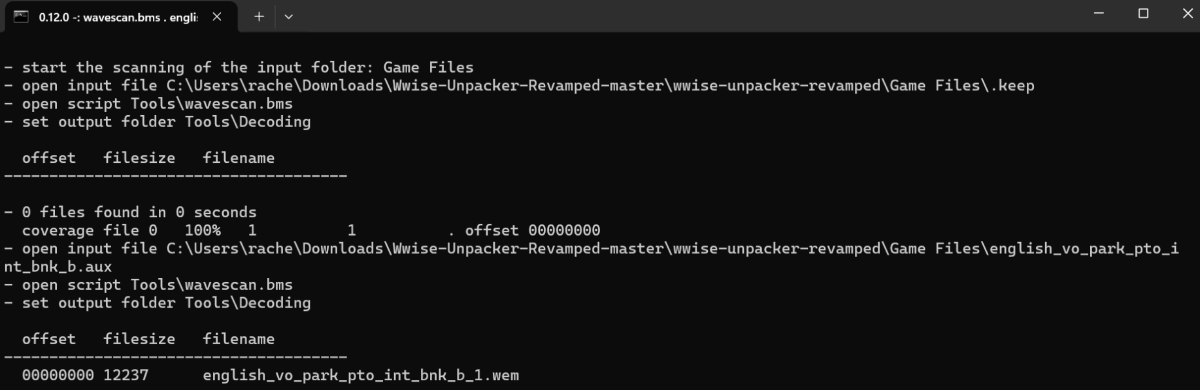
Task: Minimize the terminal window
Action: (x=1097, y=14)
